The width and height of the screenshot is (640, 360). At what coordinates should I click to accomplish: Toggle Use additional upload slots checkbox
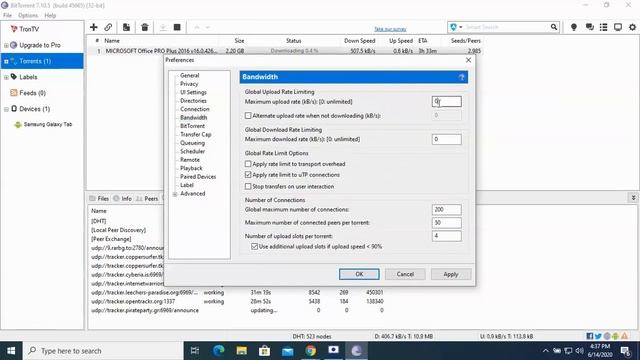pyautogui.click(x=254, y=247)
